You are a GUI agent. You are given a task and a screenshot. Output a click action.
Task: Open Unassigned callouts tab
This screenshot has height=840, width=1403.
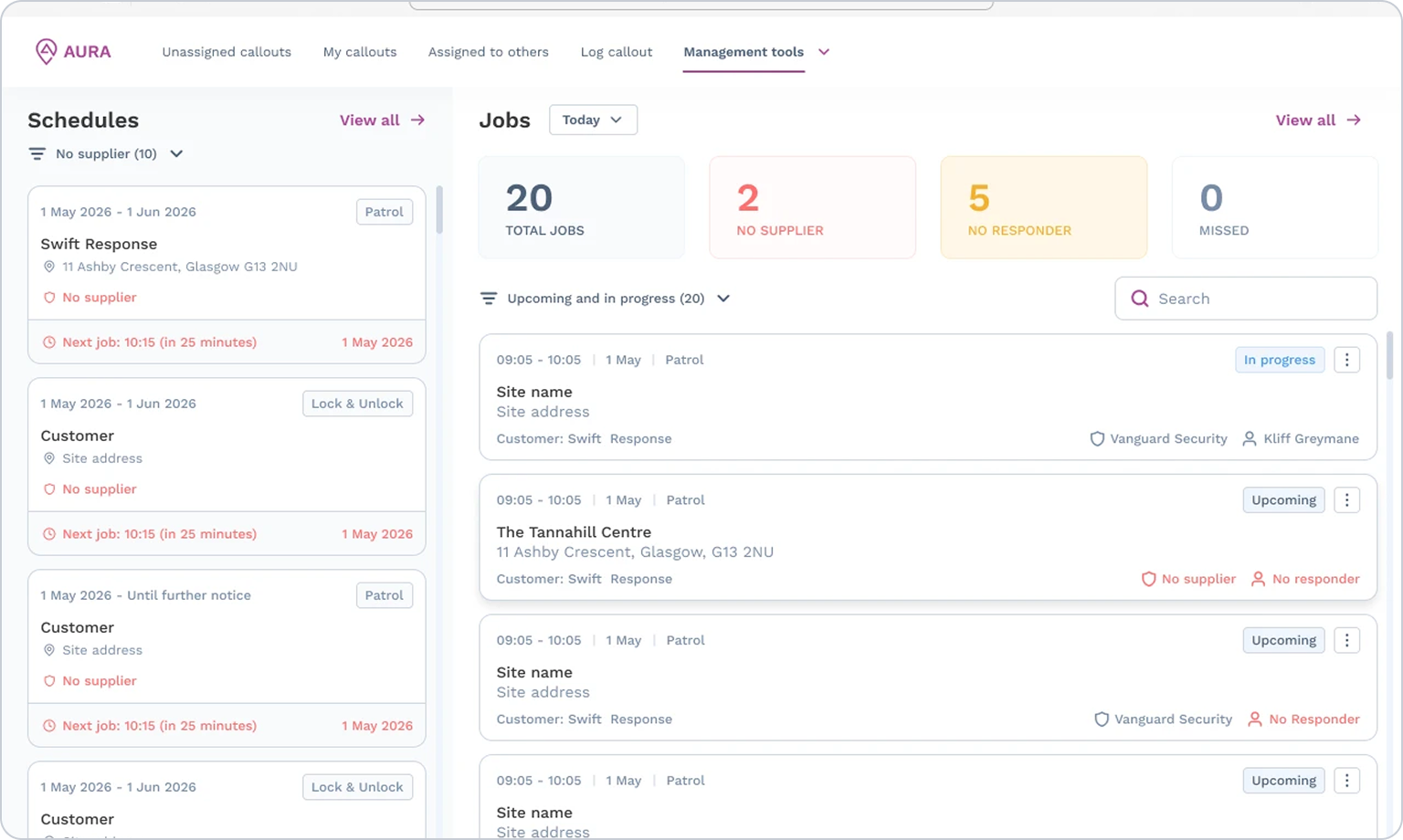pyautogui.click(x=227, y=52)
